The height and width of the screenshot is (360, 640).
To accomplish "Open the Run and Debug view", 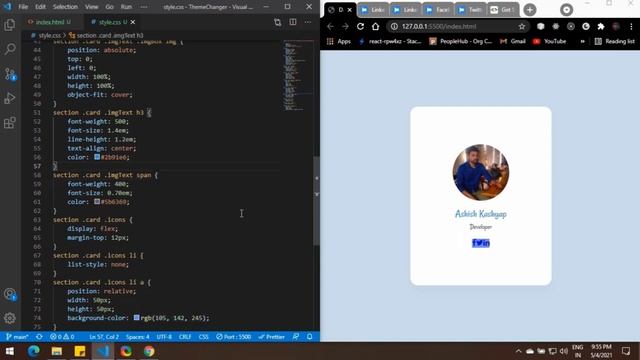I will click(10, 98).
